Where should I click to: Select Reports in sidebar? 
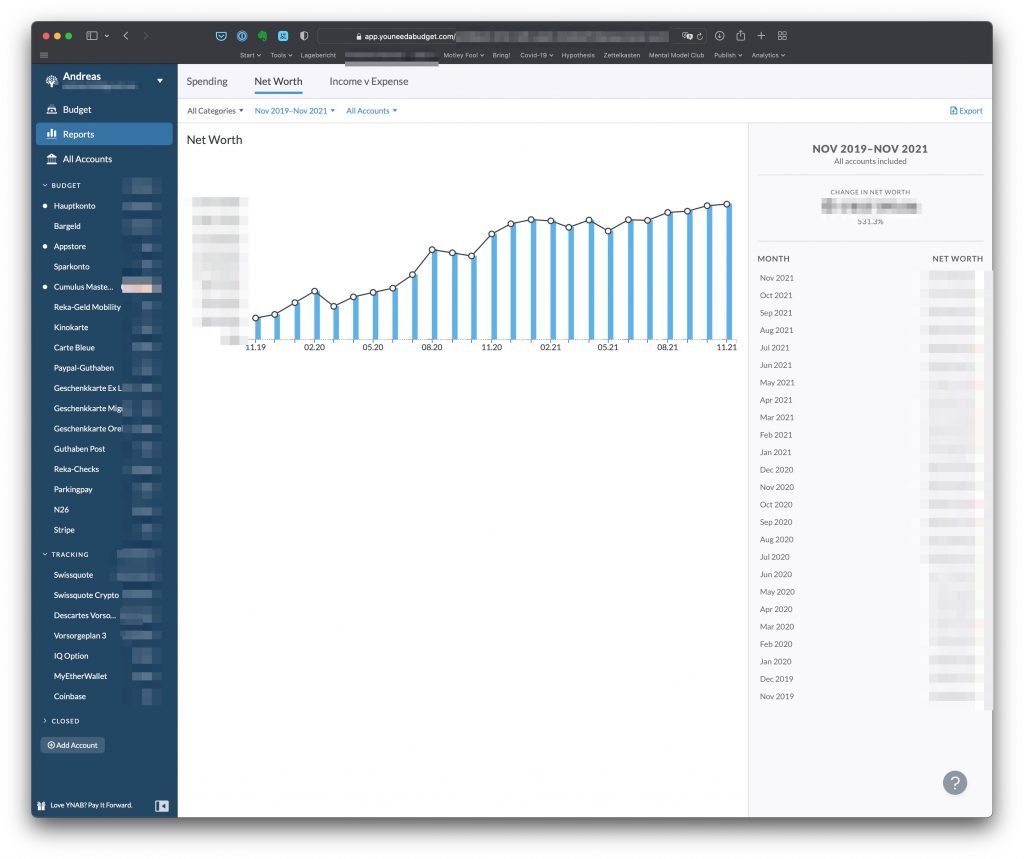104,134
